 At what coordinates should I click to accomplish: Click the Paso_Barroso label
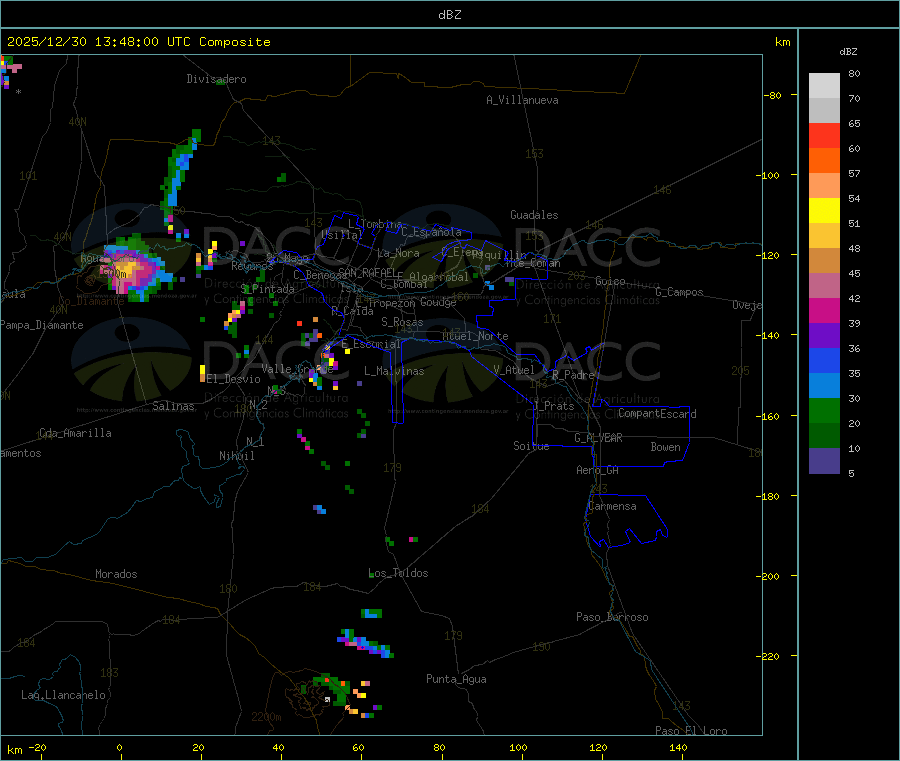[612, 617]
